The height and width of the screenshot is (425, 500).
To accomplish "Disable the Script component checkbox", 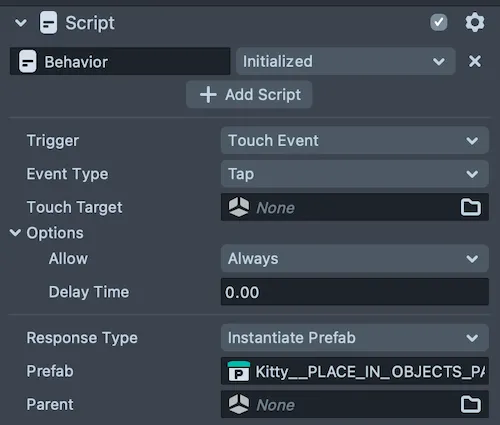I will click(439, 23).
